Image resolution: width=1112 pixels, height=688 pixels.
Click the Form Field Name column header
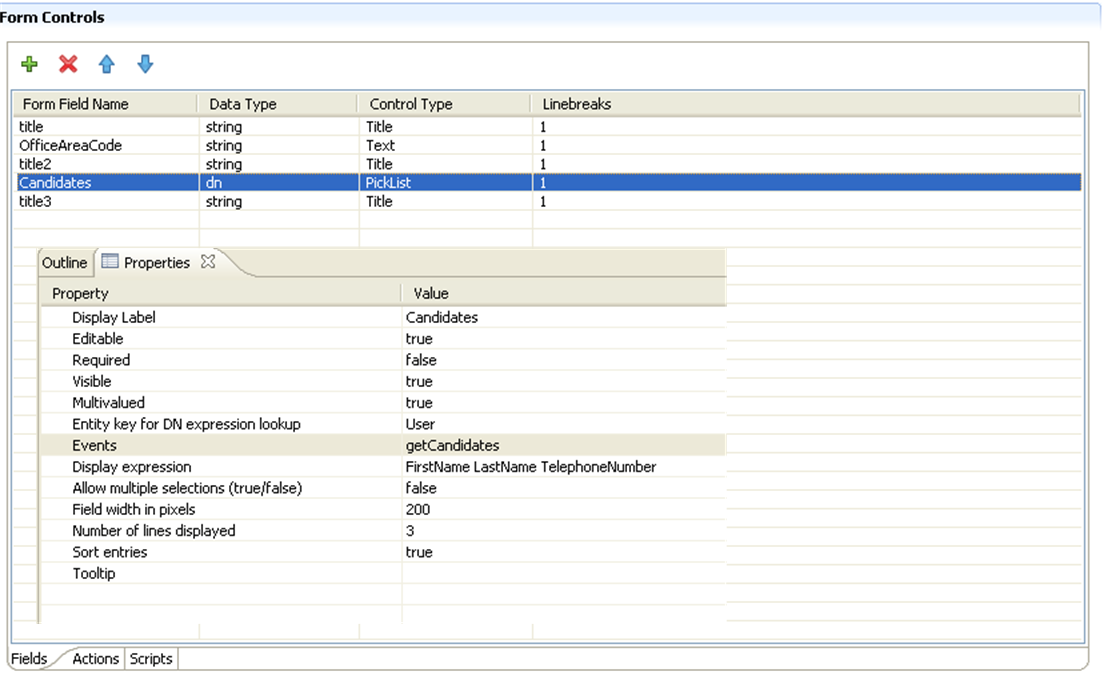[76, 104]
